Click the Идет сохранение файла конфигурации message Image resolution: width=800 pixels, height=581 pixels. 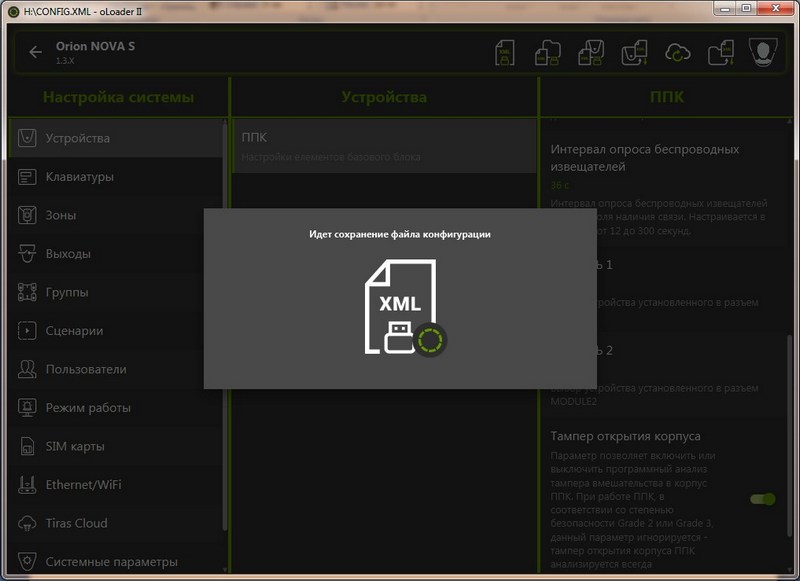(400, 234)
